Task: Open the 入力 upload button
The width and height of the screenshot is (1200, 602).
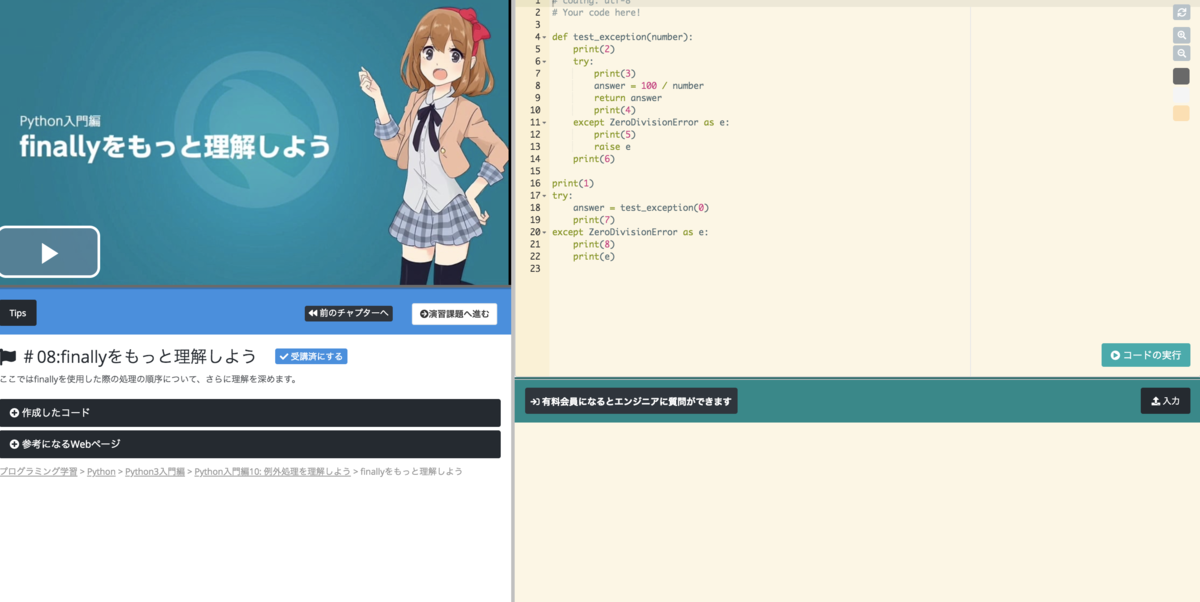Action: tap(1165, 401)
